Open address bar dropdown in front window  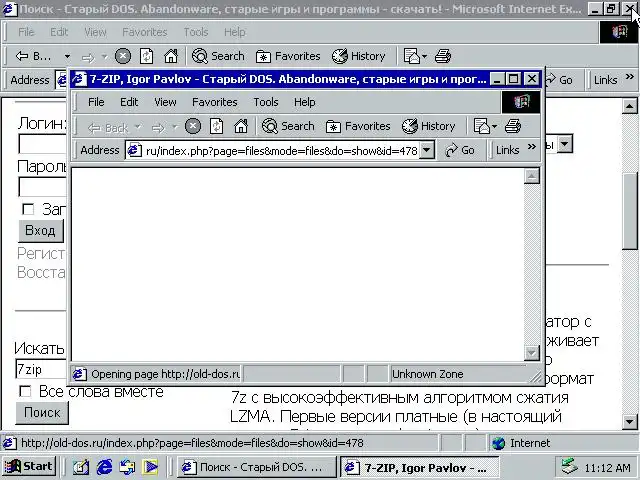click(427, 150)
